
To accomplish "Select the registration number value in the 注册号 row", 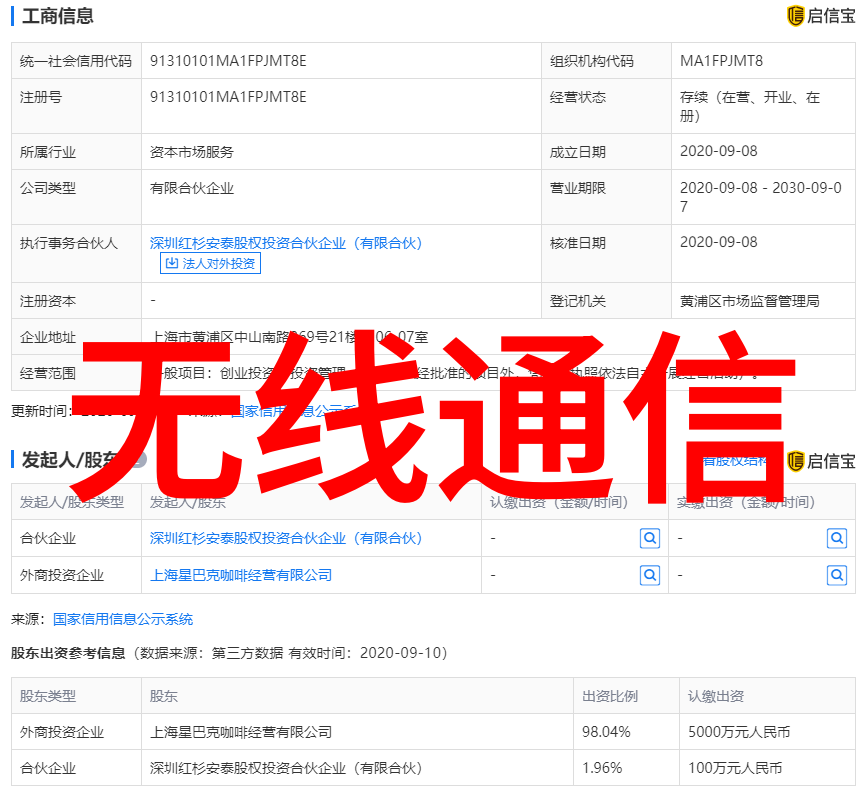I will tap(228, 97).
